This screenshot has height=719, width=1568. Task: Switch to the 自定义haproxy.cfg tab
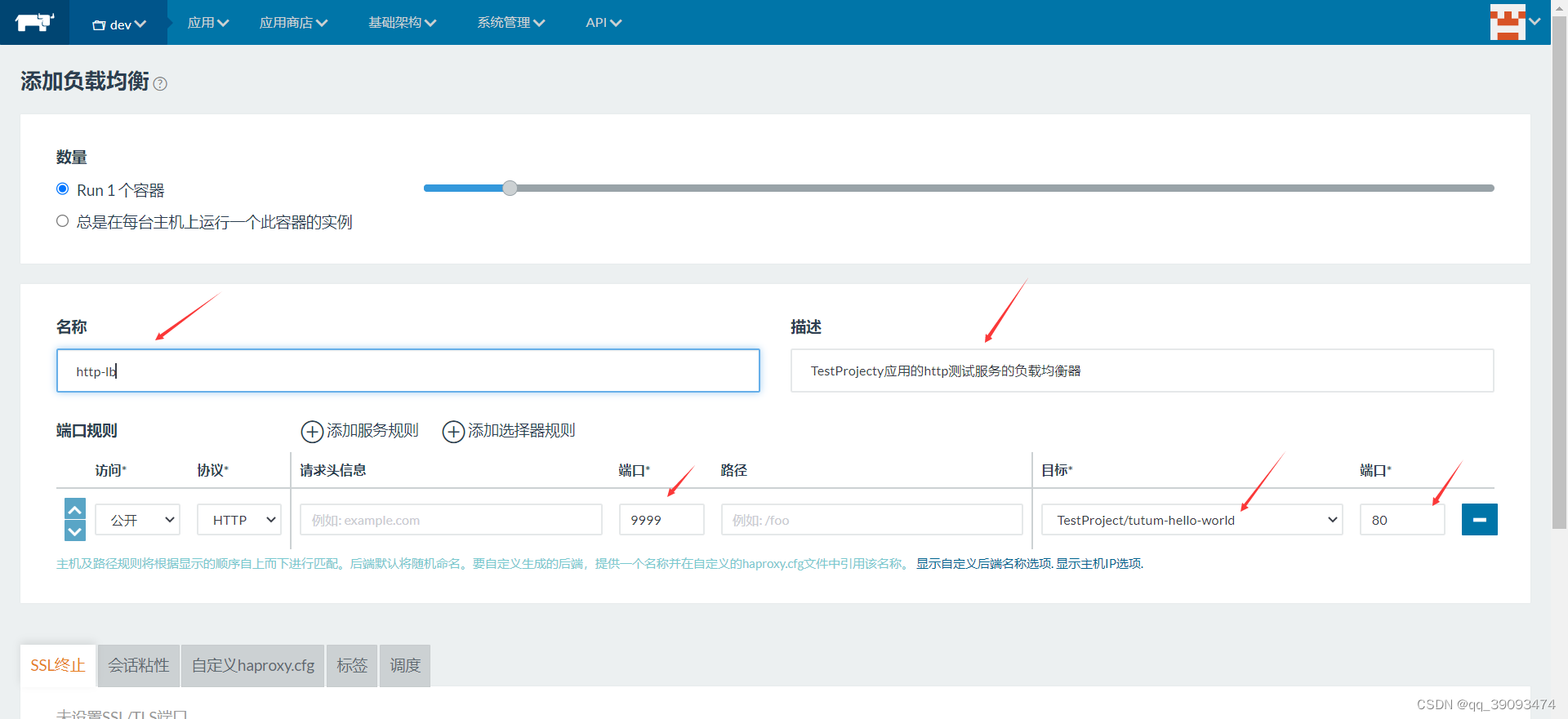[253, 665]
